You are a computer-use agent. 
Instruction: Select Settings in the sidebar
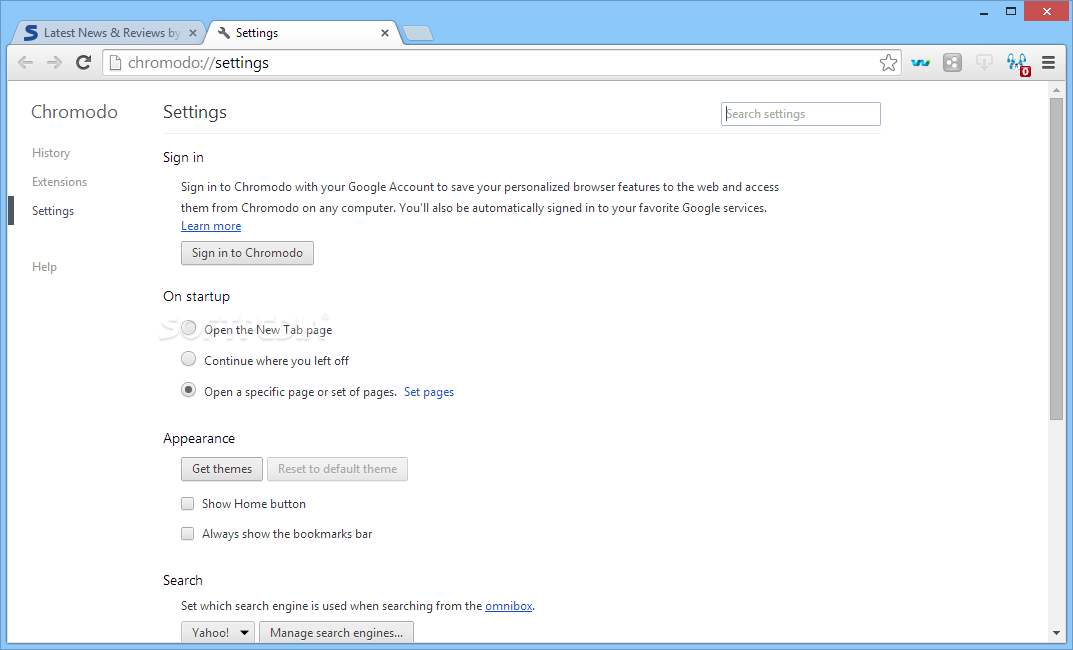pyautogui.click(x=53, y=211)
